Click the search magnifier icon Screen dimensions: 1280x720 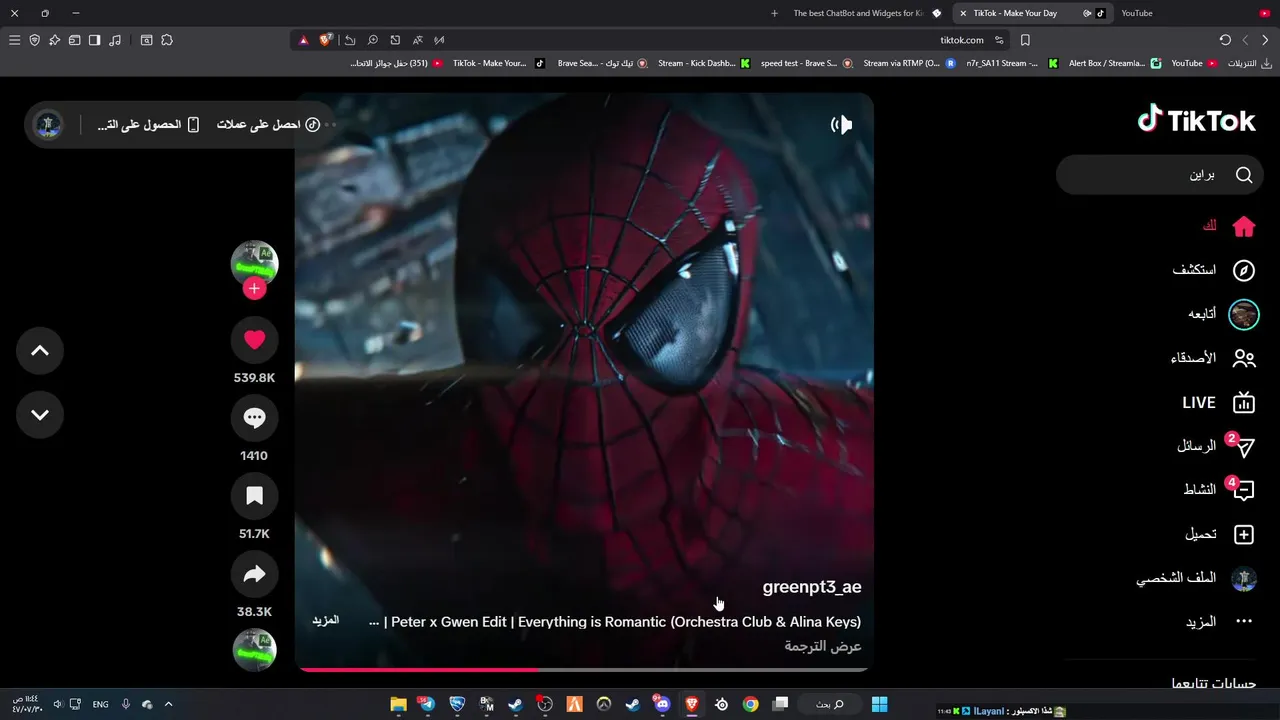coord(1244,175)
